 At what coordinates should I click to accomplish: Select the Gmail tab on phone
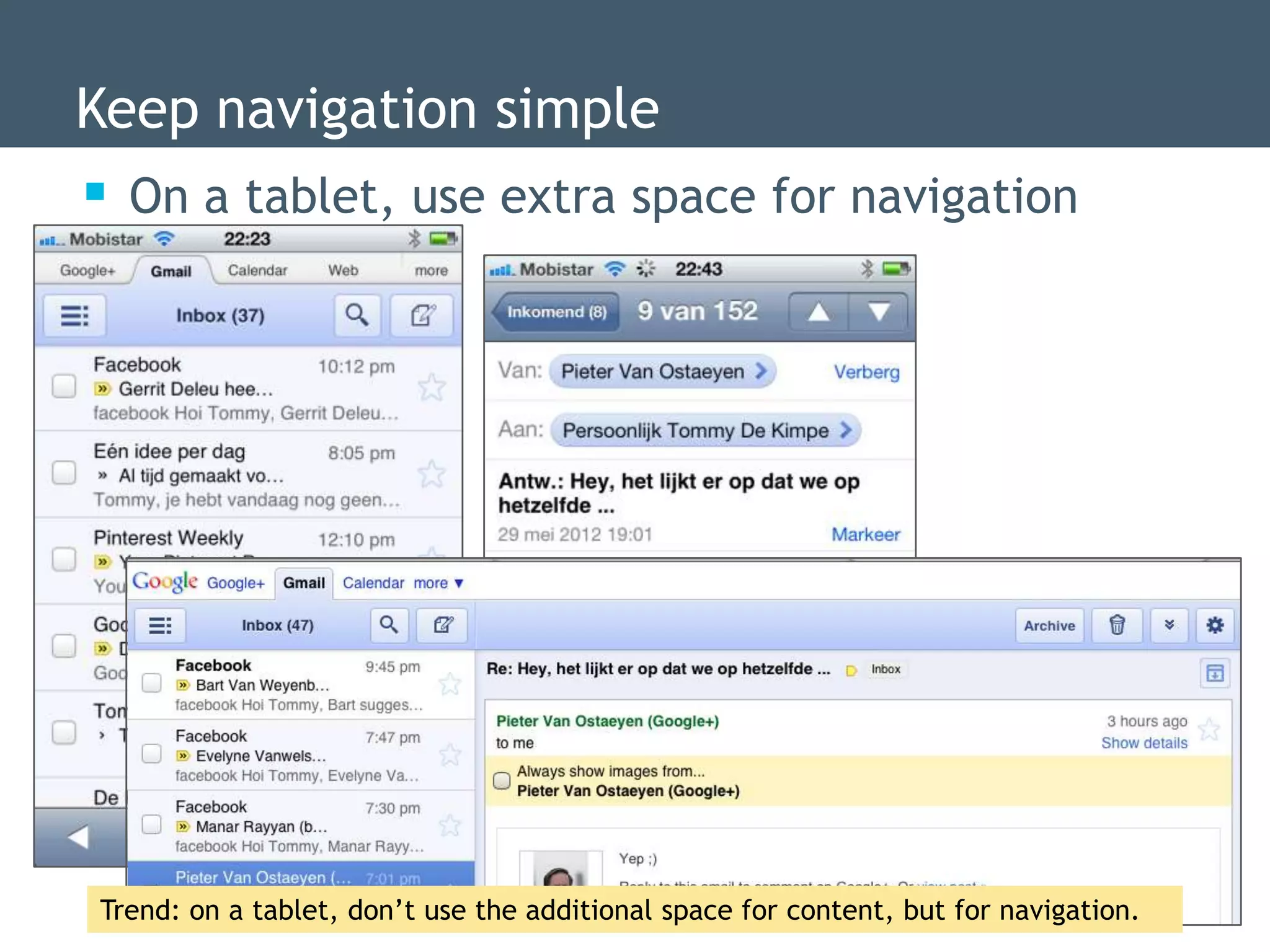tap(171, 271)
